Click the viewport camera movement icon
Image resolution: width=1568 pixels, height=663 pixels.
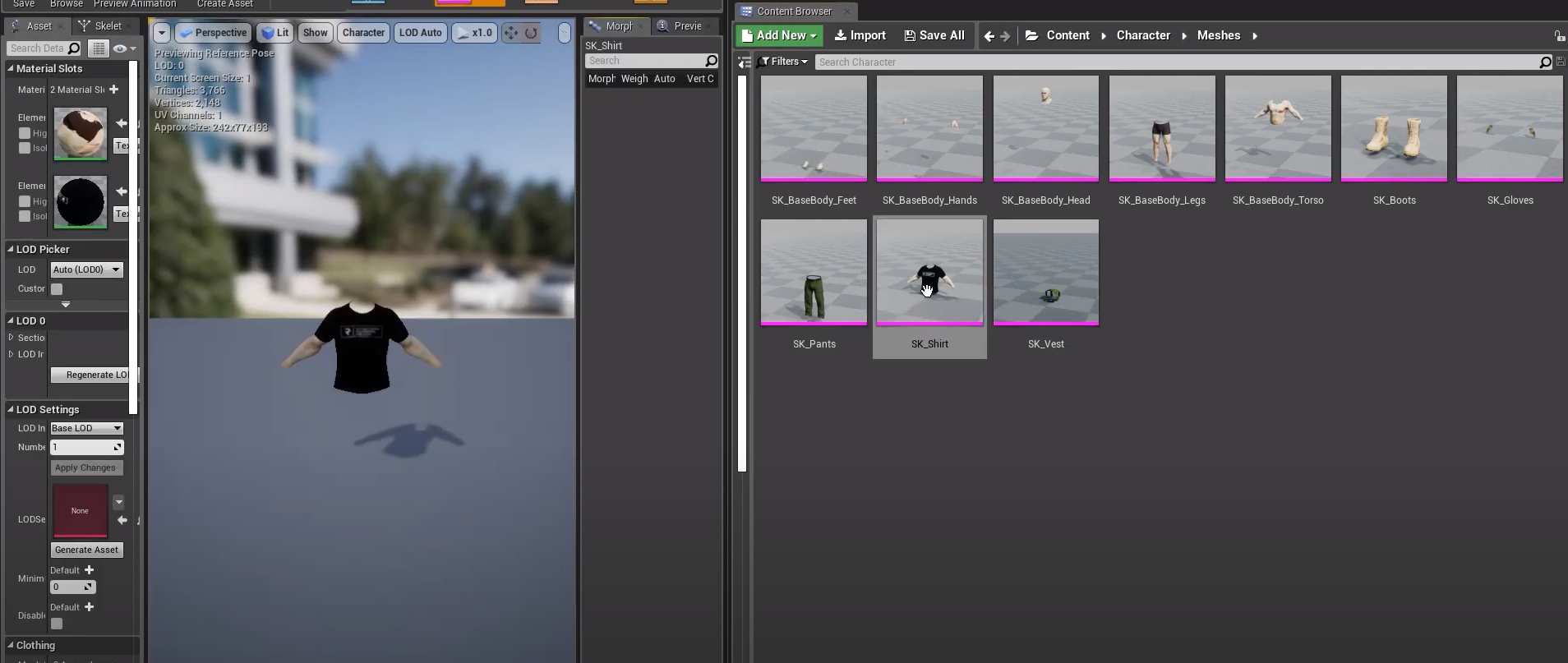click(x=511, y=33)
